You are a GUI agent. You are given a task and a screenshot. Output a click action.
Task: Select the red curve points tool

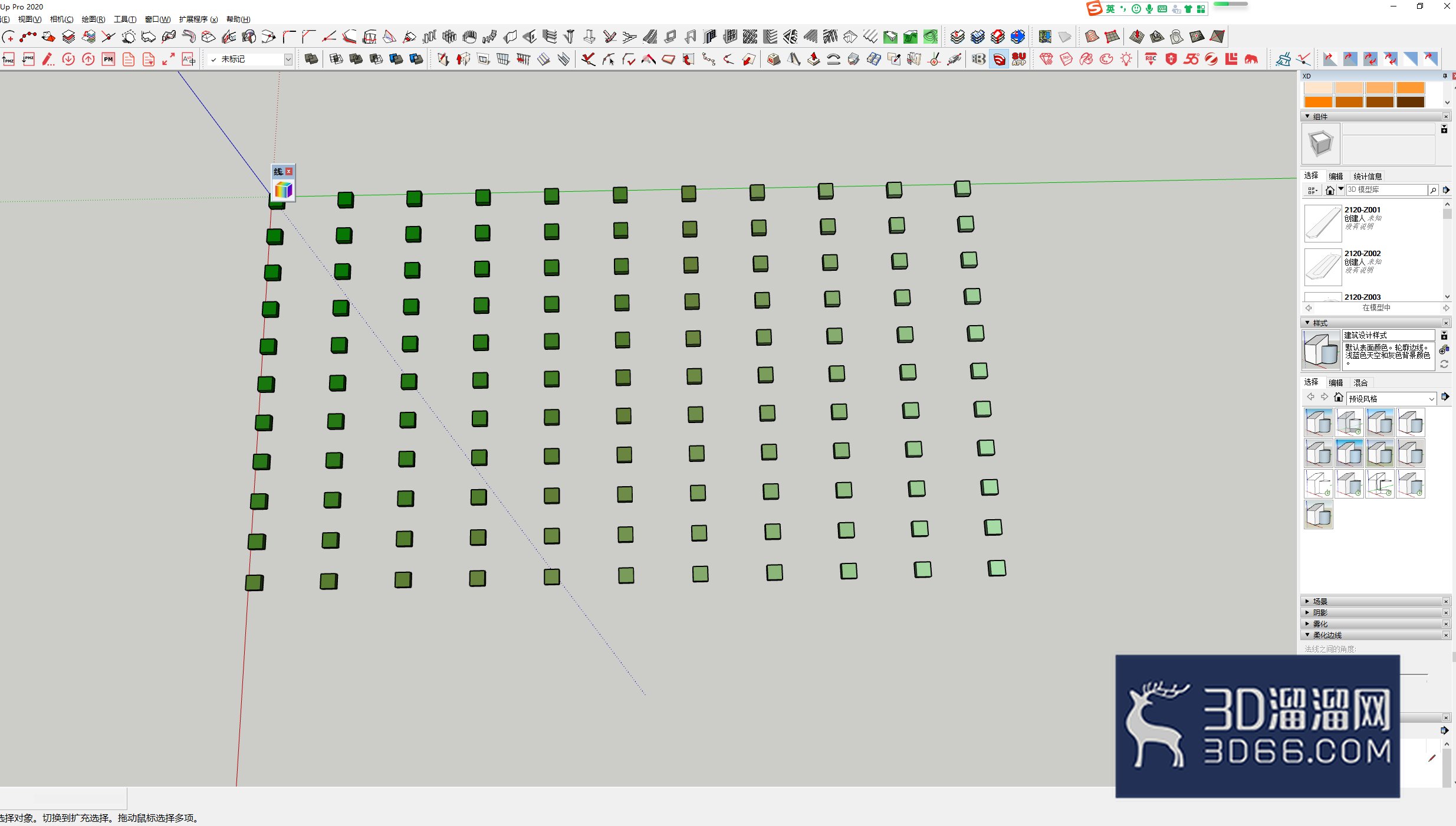click(x=28, y=37)
